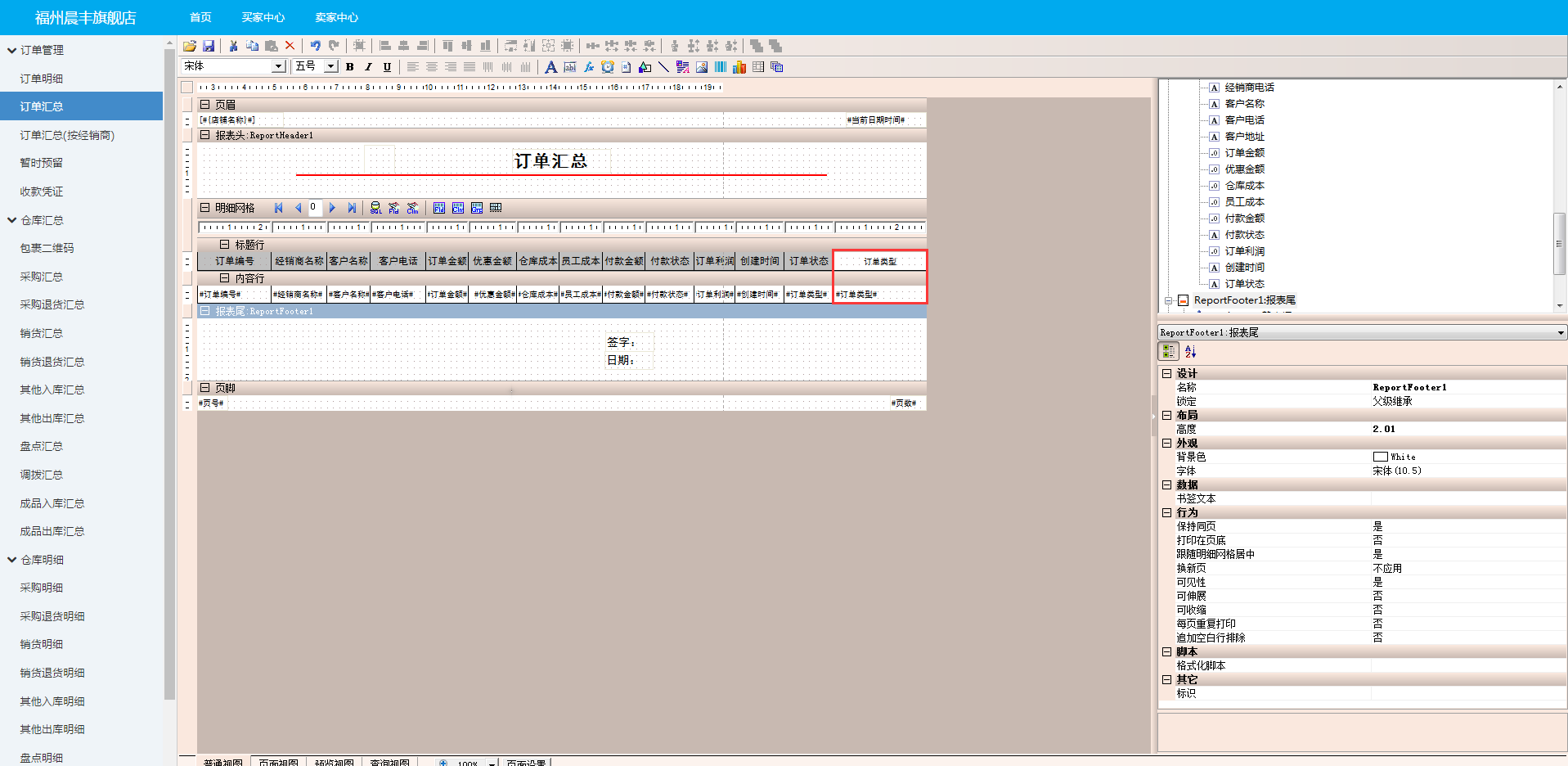The image size is (1568, 766).
Task: Toggle bold text formatting
Action: coord(350,67)
